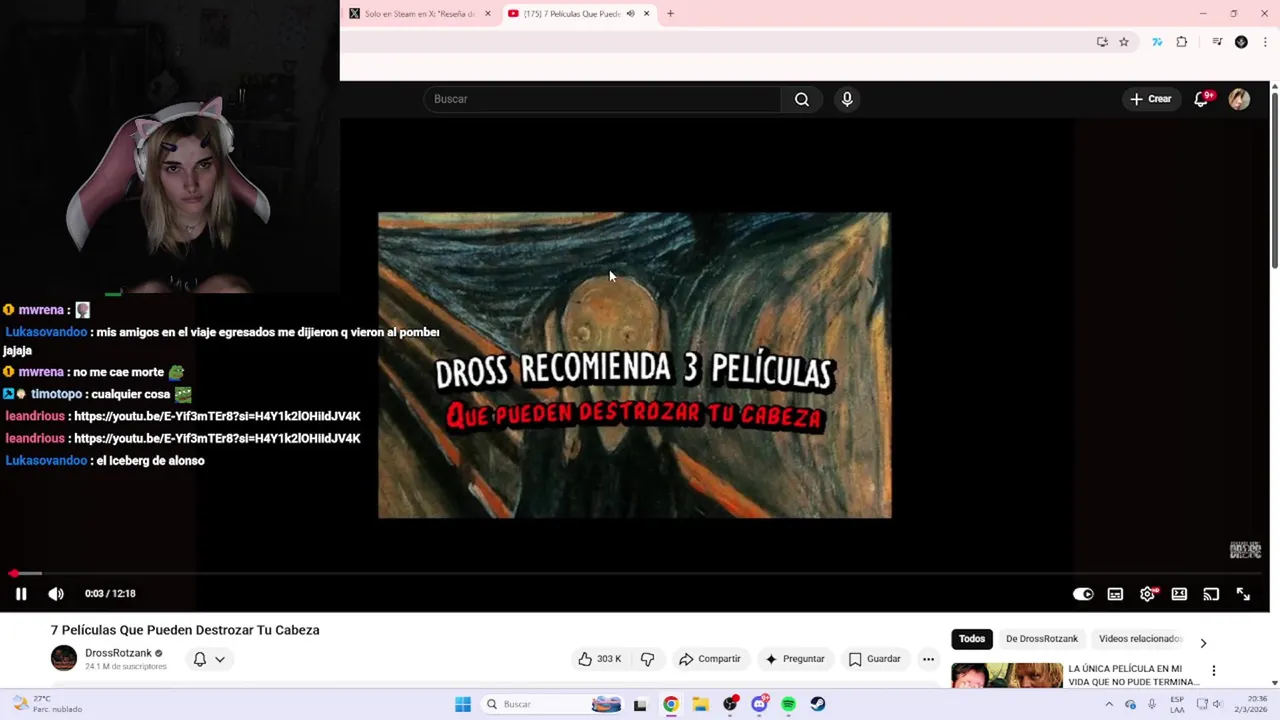Show more filter chips with arrow
This screenshot has height=720, width=1280.
click(1203, 643)
